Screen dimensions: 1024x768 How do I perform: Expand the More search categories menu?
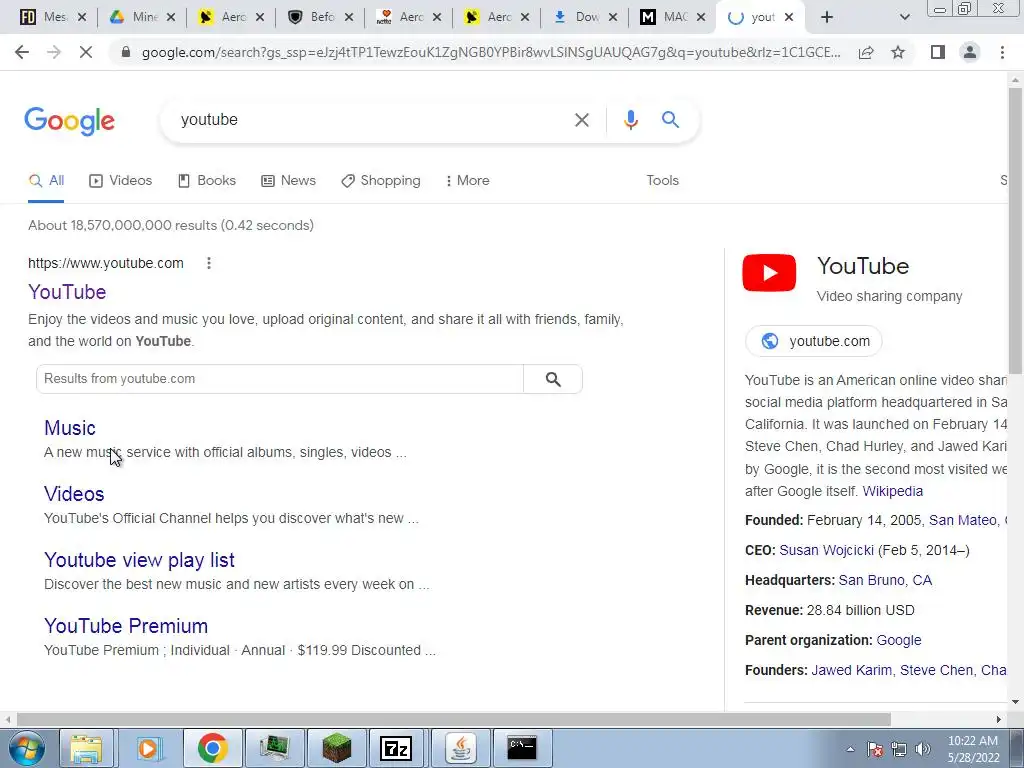coord(468,181)
